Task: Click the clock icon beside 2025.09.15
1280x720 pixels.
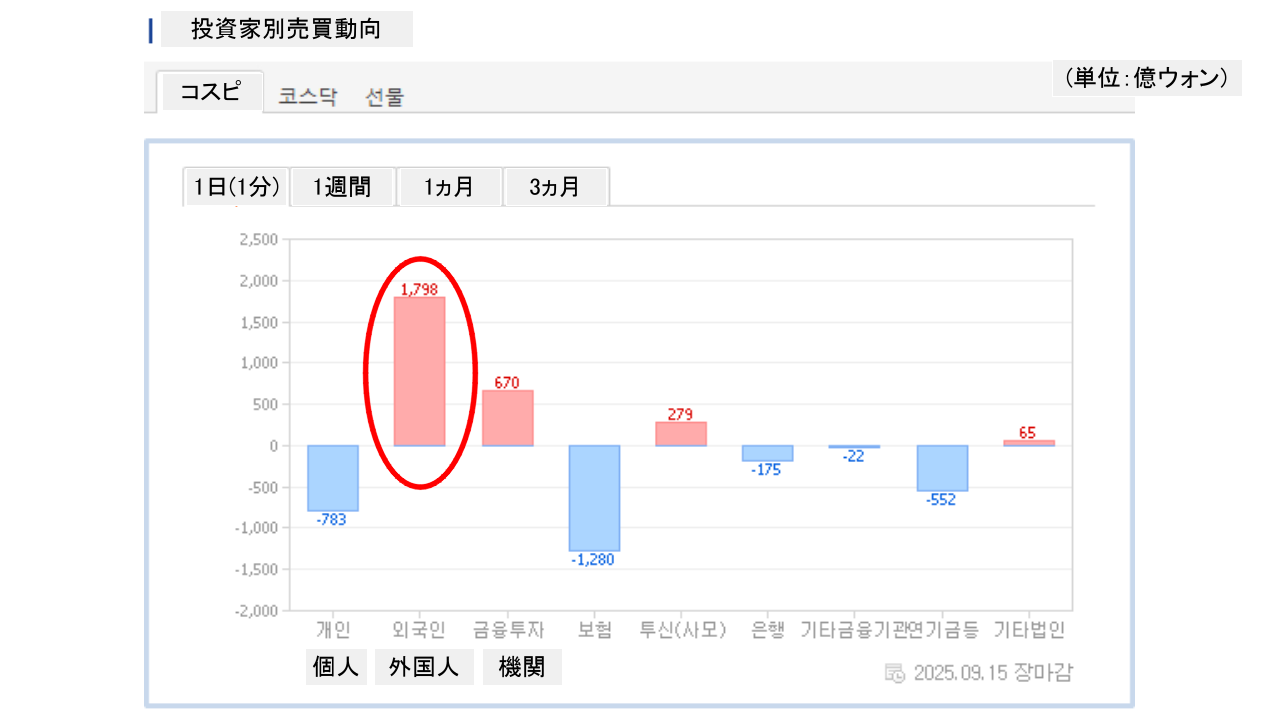Action: [x=895, y=672]
